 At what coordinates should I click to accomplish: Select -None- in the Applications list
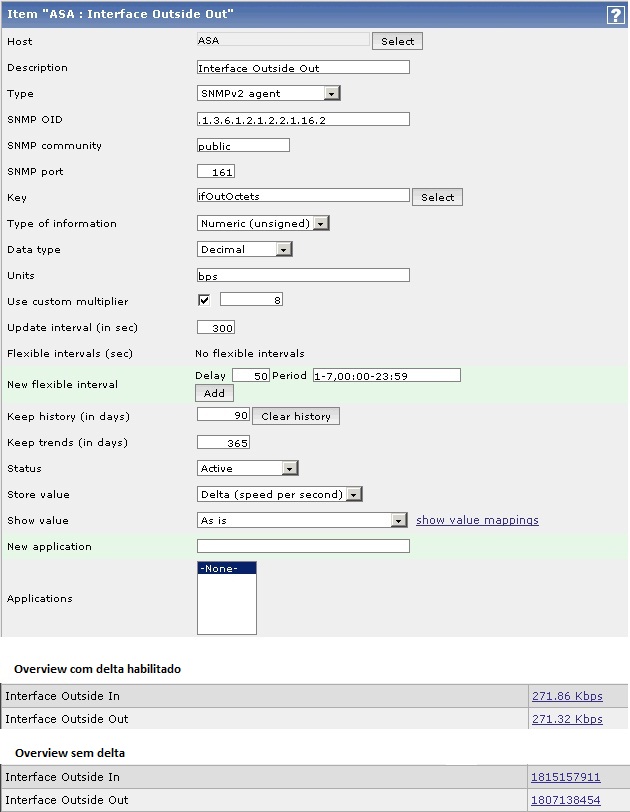(x=227, y=568)
